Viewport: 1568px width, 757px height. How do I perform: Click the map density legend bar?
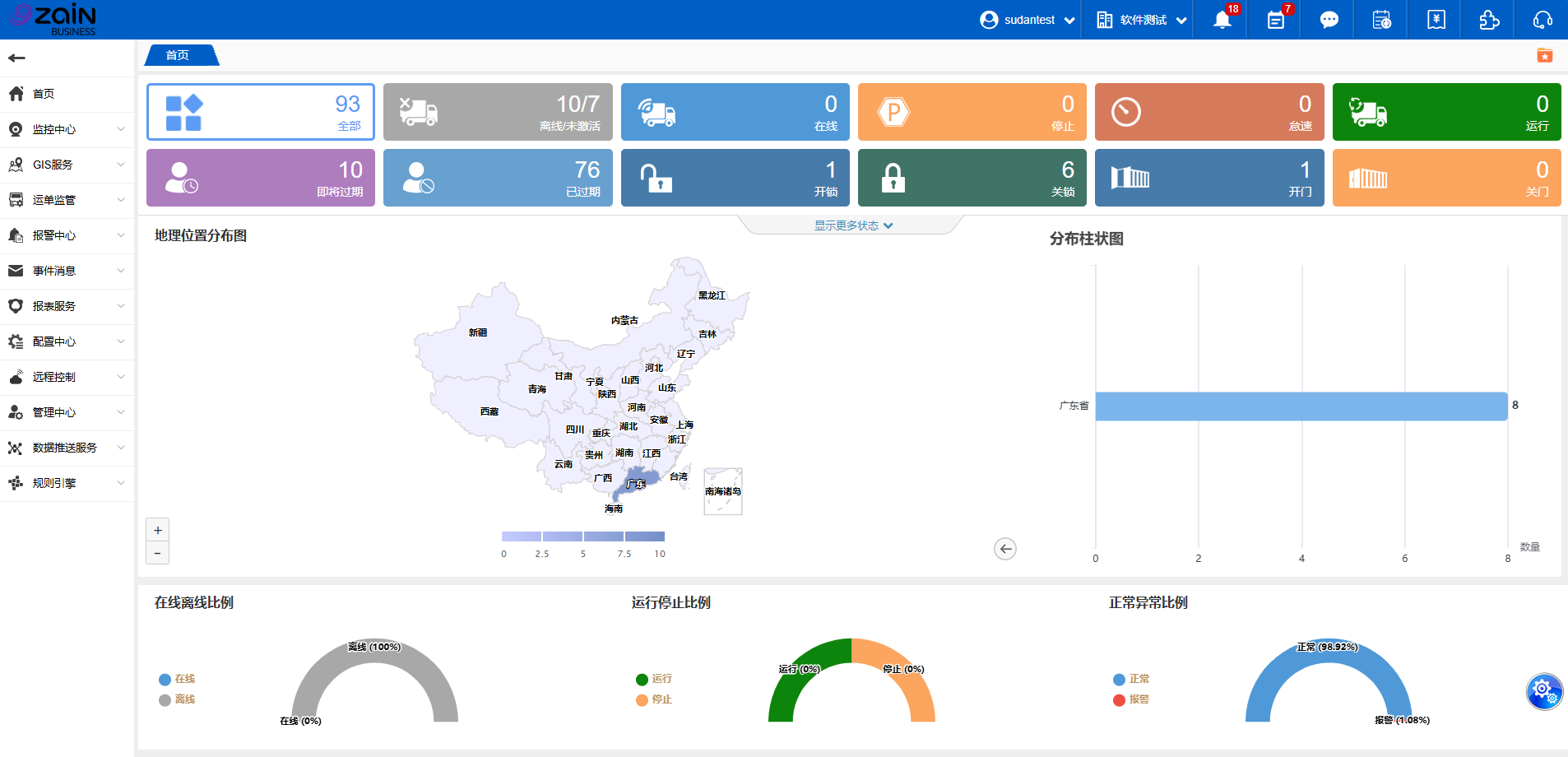coord(583,536)
